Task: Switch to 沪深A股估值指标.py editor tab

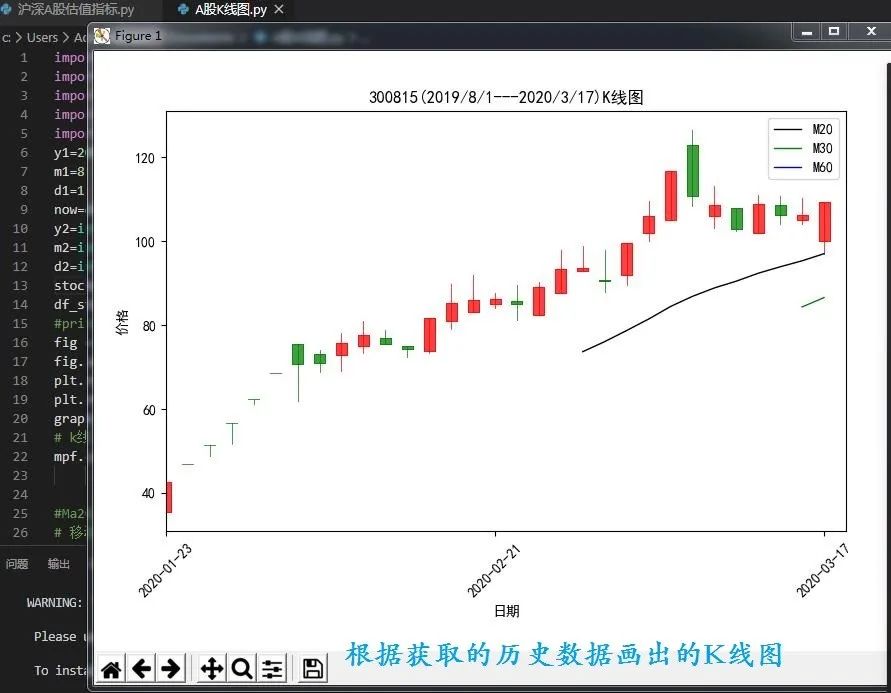Action: [75, 9]
